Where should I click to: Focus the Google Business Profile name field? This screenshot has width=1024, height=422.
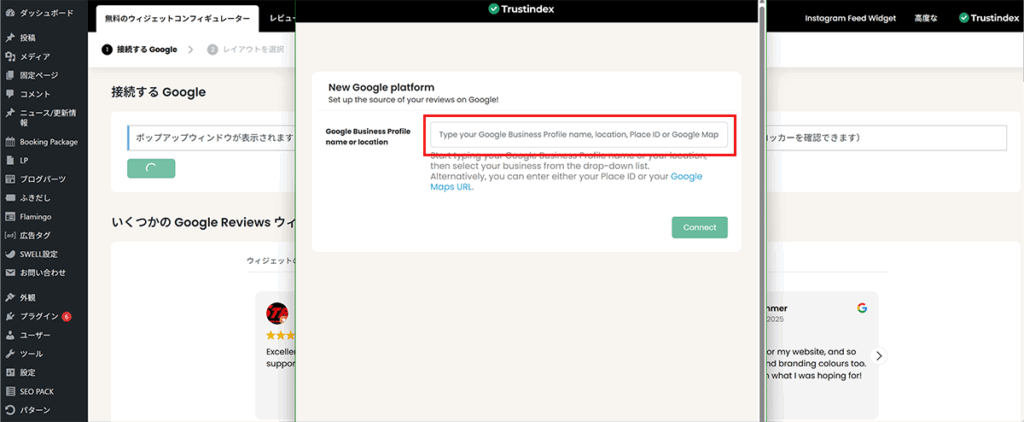(578, 135)
